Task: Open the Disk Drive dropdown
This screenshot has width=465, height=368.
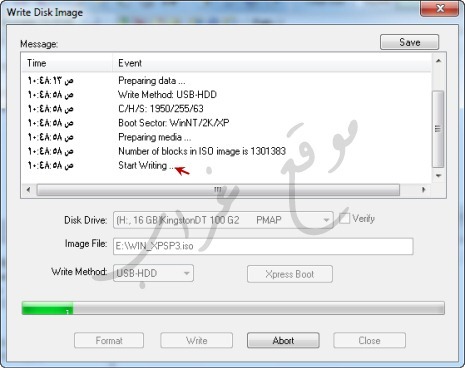Action: (x=223, y=220)
